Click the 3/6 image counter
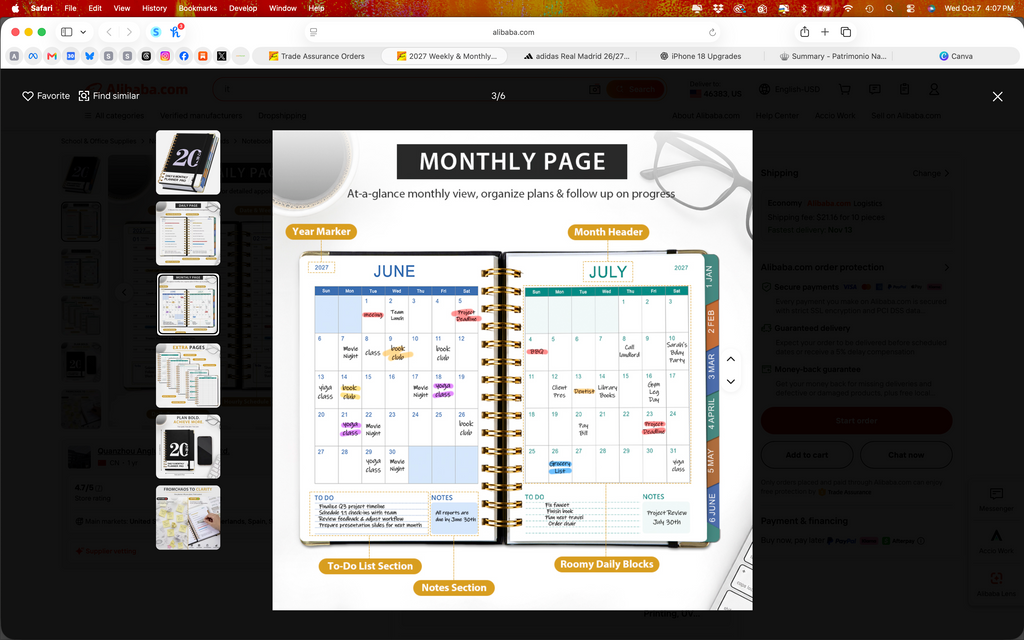Image resolution: width=1024 pixels, height=640 pixels. click(498, 96)
